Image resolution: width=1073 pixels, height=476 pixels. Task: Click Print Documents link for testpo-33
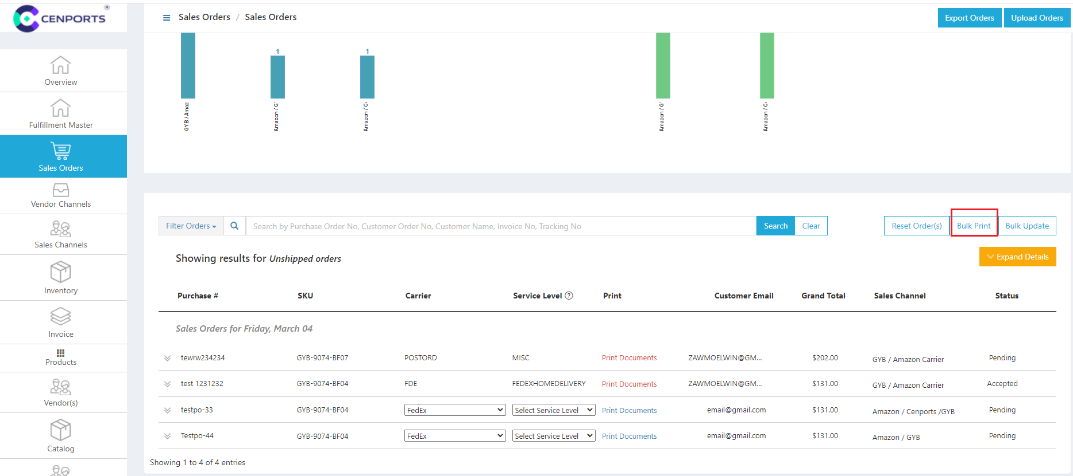click(x=629, y=410)
